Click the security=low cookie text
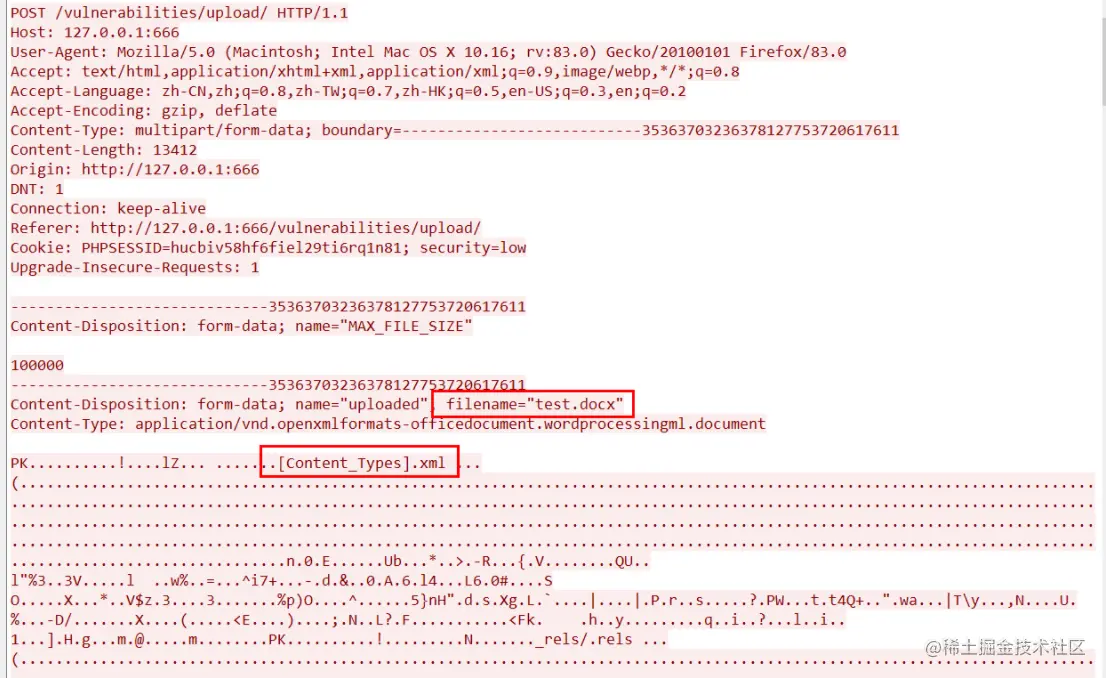The image size is (1106, 678). (473, 248)
